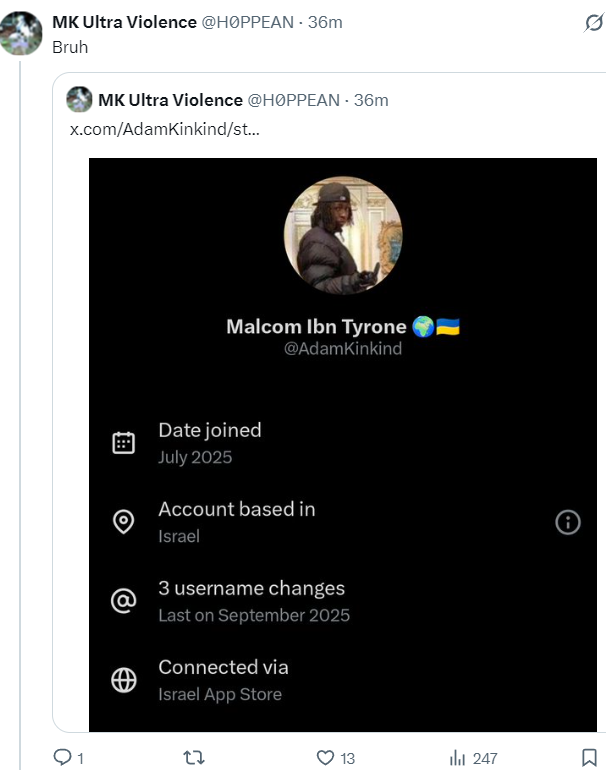Viewport: 606px width, 770px height.
Task: Click the calendar icon next to Date joined
Action: click(x=124, y=443)
